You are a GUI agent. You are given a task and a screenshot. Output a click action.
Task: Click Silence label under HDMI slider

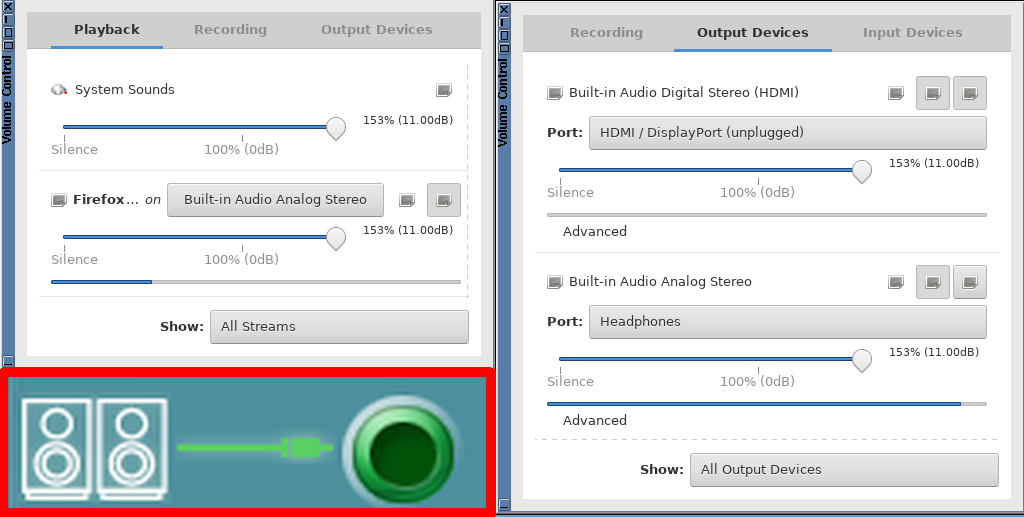[571, 193]
